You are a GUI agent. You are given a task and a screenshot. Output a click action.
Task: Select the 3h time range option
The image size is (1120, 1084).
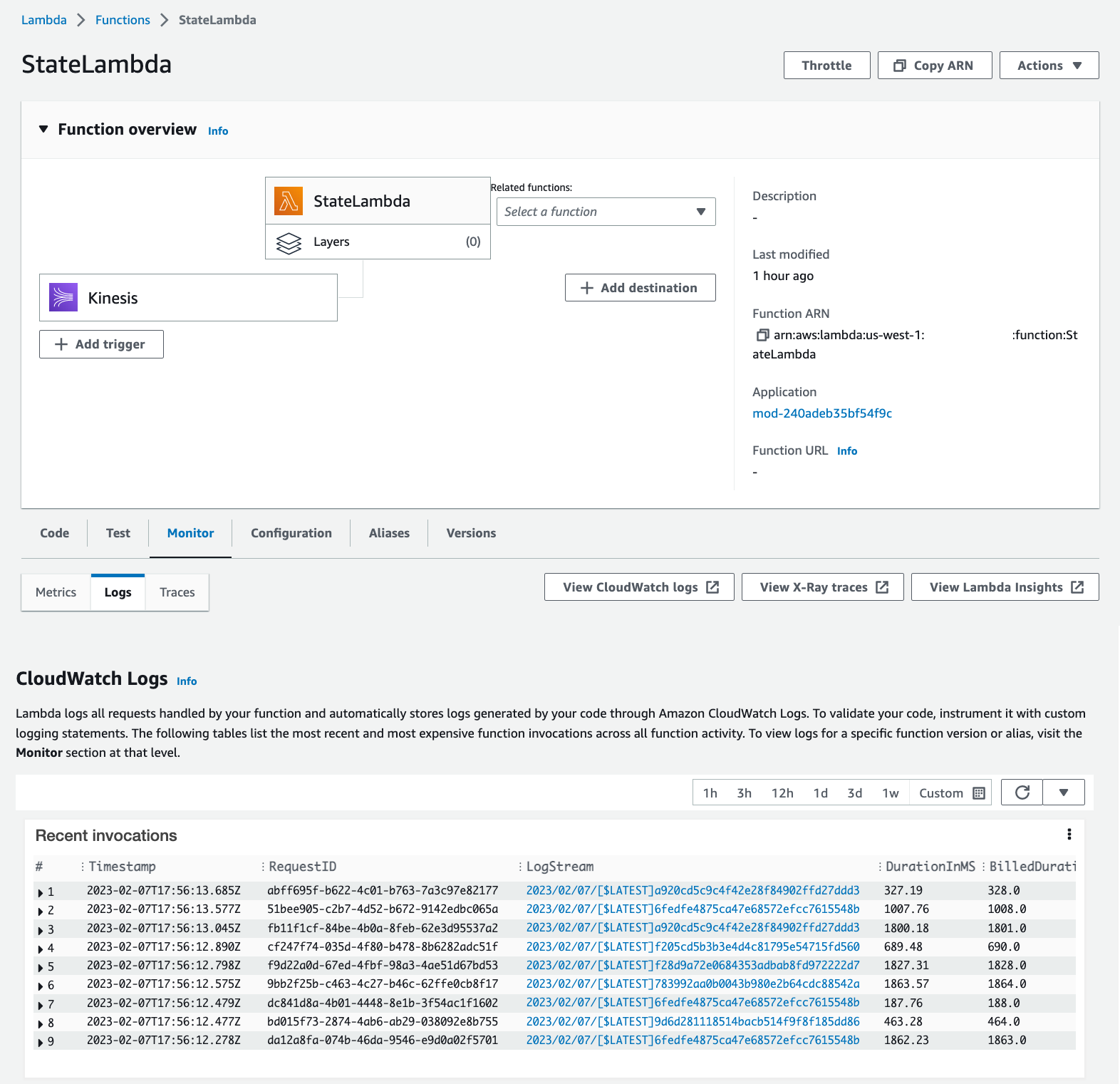(x=744, y=793)
